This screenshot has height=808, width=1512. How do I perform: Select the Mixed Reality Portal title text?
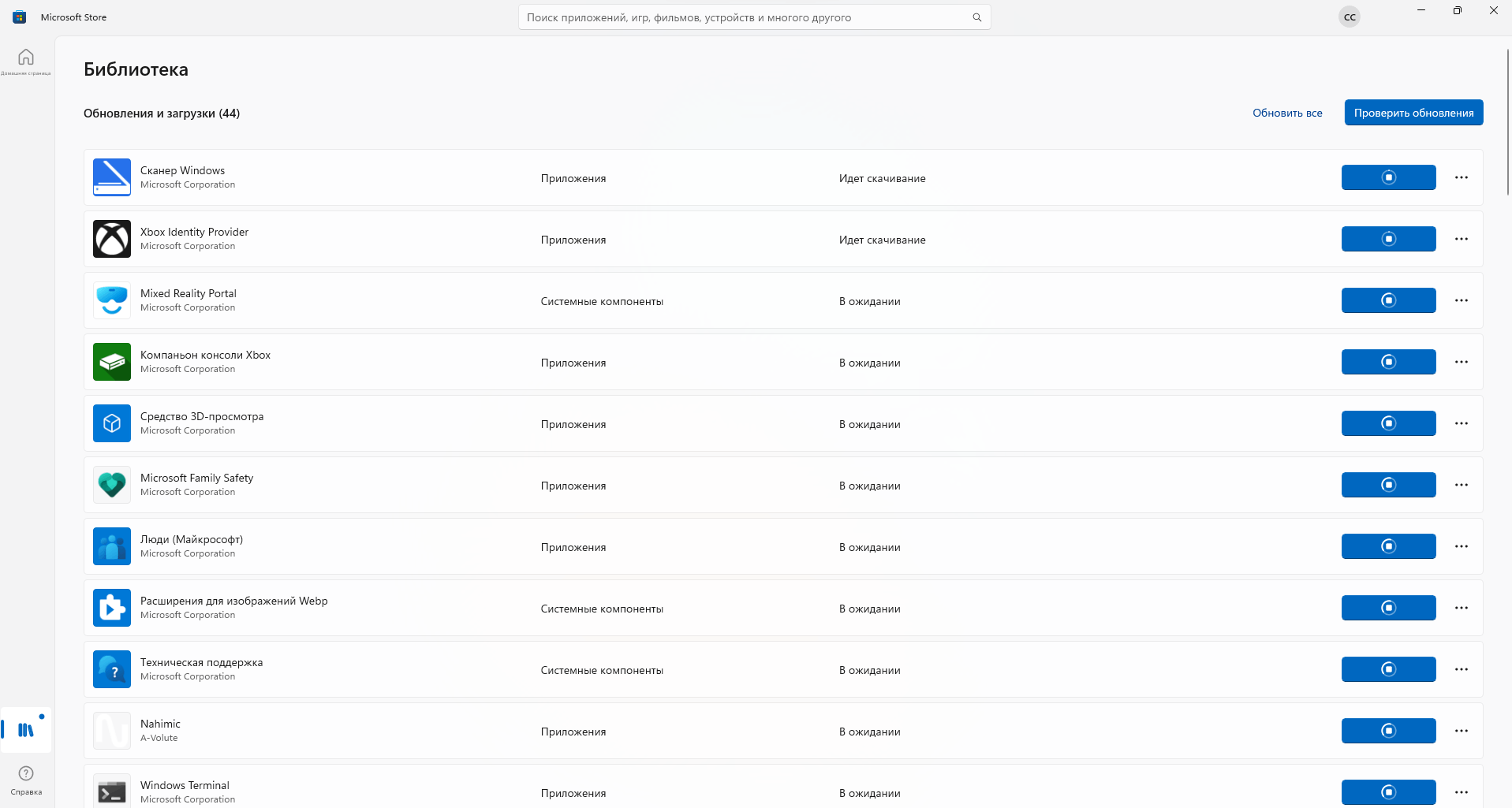[188, 293]
